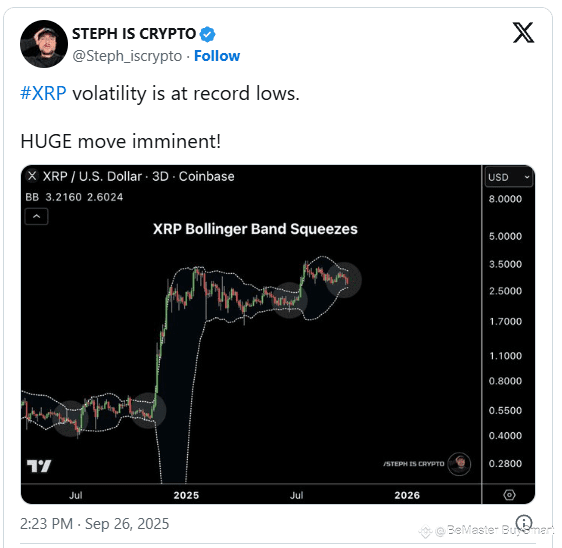This screenshot has width=562, height=548.
Task: Click the 3.5000 price axis label
Action: click(x=505, y=264)
